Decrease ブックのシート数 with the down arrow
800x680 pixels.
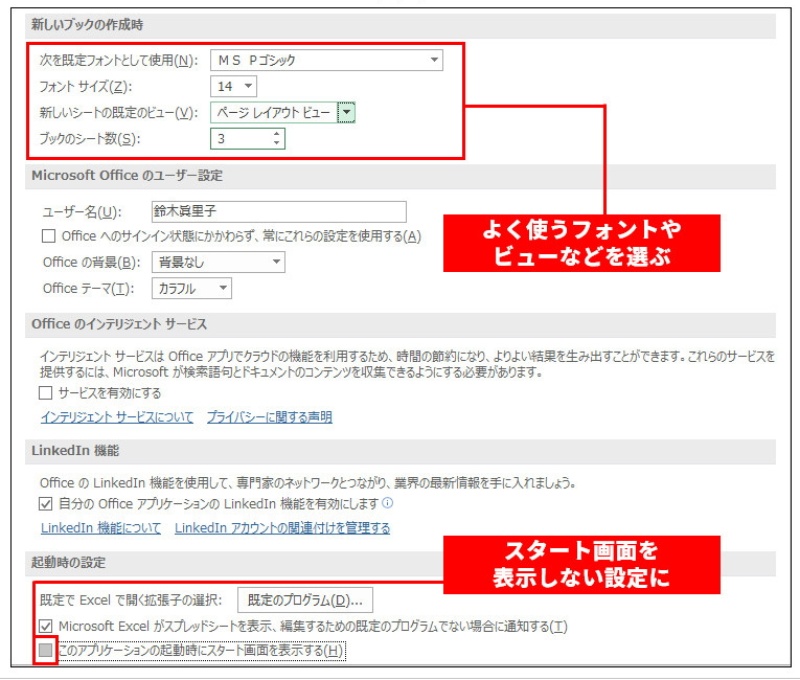click(276, 144)
